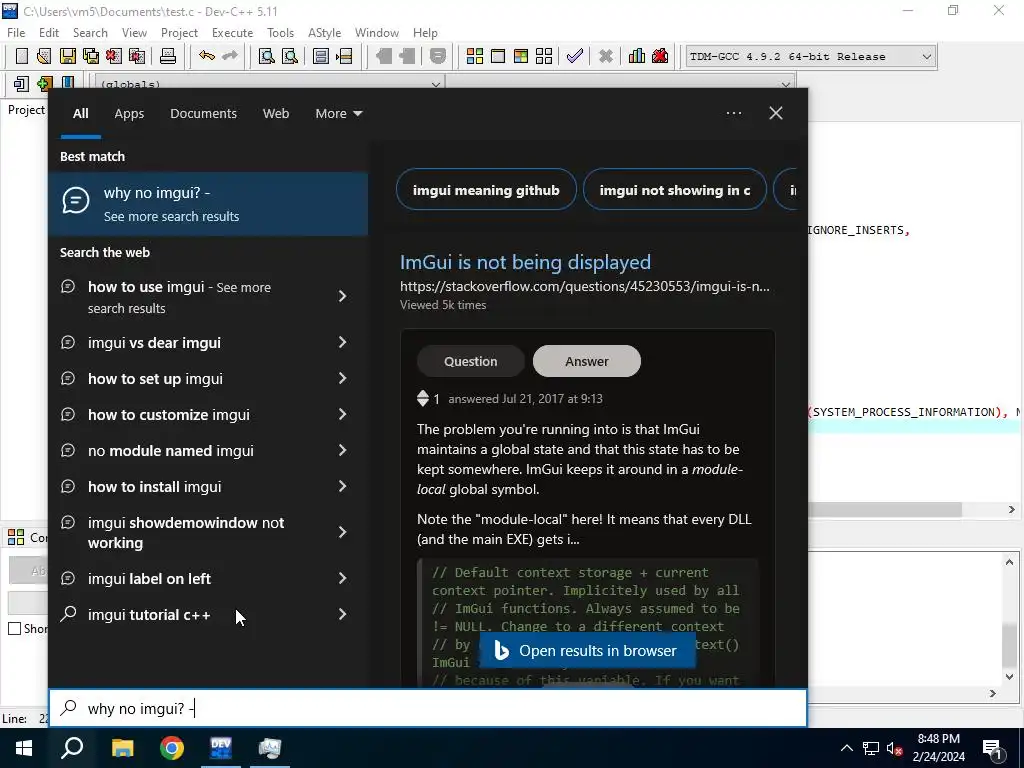Click the Rebuild All icon
1024x768 pixels.
click(544, 56)
